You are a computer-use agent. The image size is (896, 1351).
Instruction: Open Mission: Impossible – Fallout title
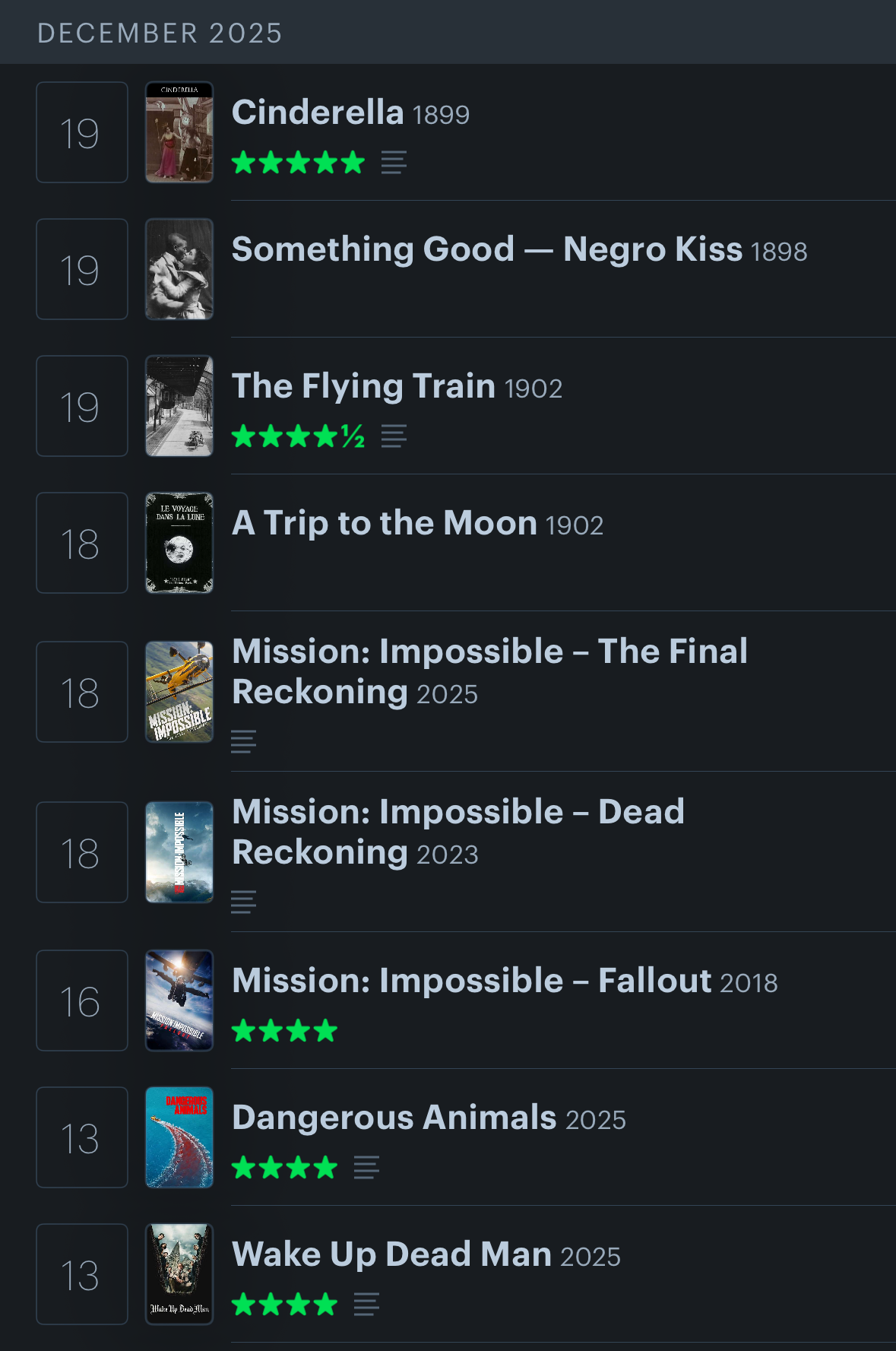(472, 981)
